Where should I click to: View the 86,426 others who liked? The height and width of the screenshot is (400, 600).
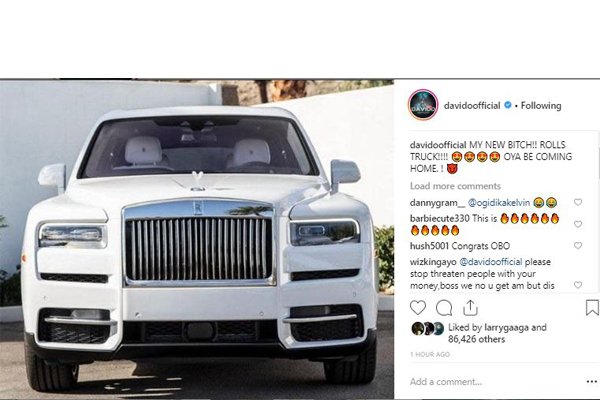pos(476,340)
